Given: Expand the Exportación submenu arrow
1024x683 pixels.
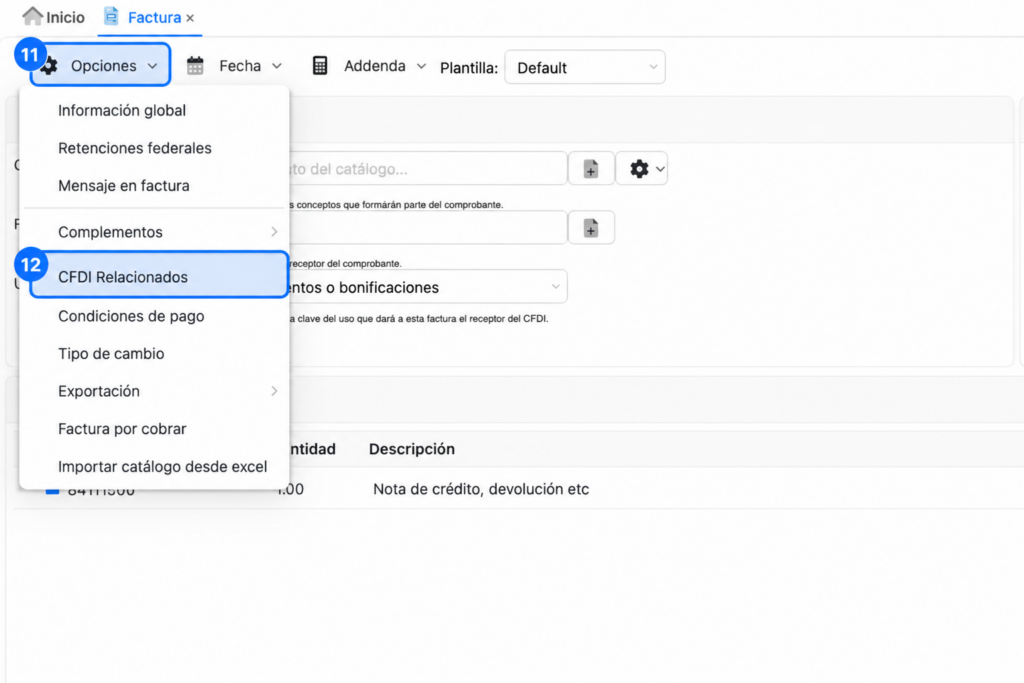Looking at the screenshot, I should point(274,391).
